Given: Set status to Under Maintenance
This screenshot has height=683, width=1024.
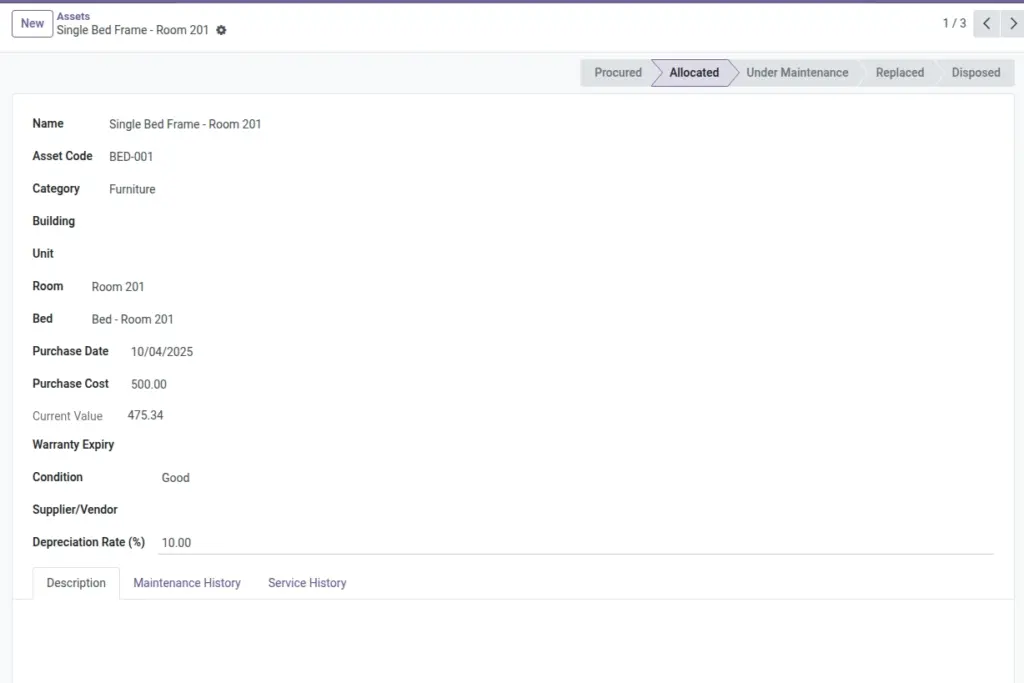Looking at the screenshot, I should [x=797, y=72].
